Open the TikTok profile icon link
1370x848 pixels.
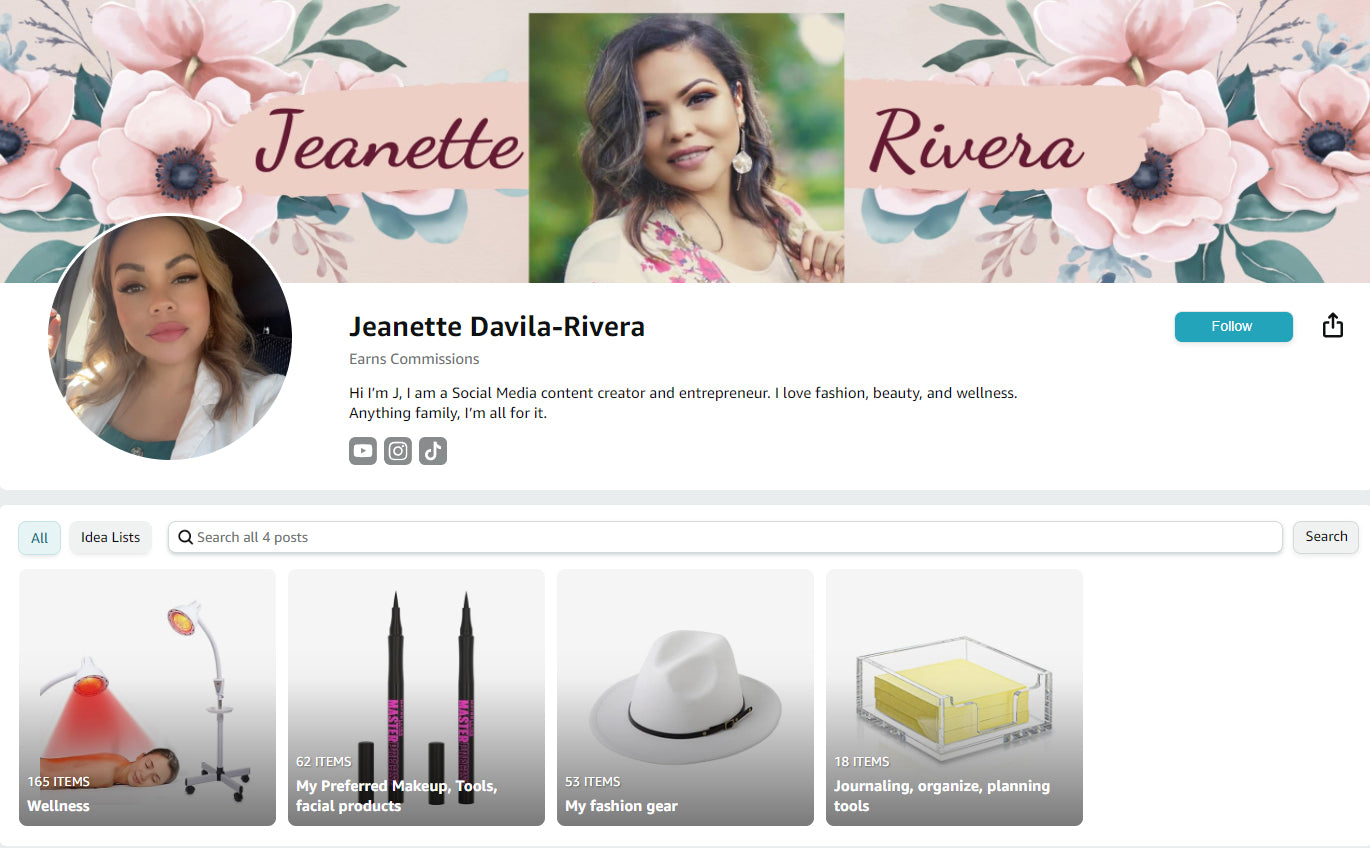tap(433, 451)
